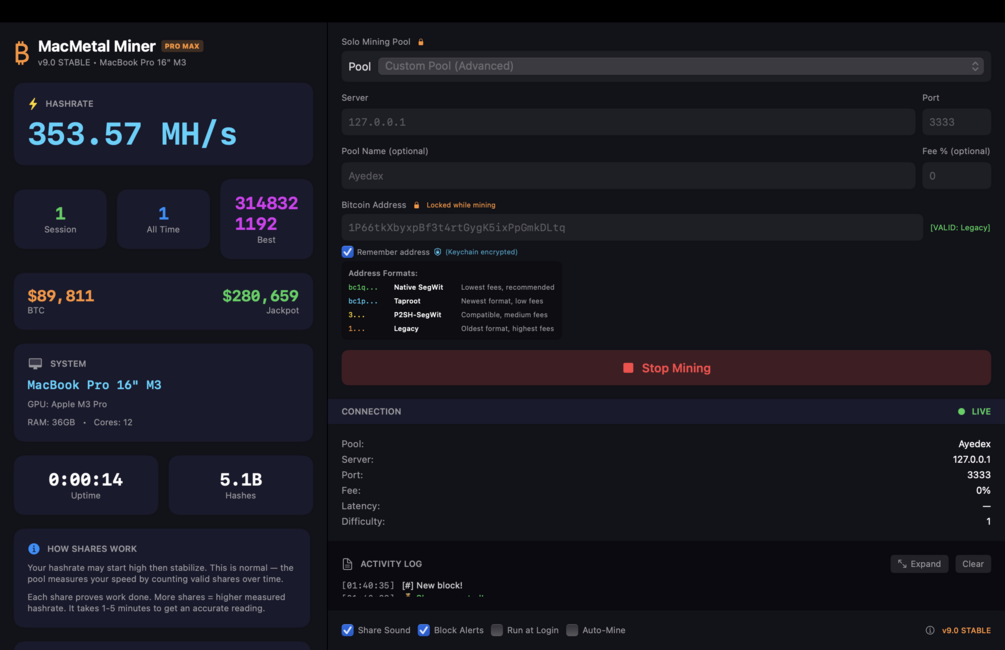Disable the Block Alerts checkbox
This screenshot has width=1005, height=650.
(424, 630)
